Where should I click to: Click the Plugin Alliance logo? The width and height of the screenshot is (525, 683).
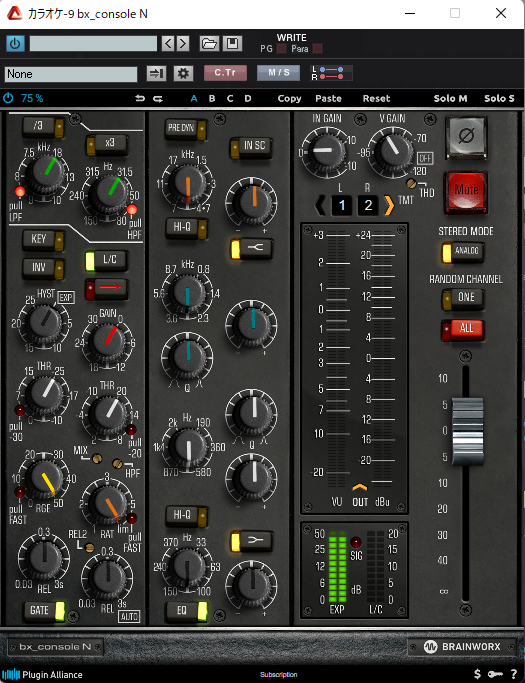(x=42, y=674)
